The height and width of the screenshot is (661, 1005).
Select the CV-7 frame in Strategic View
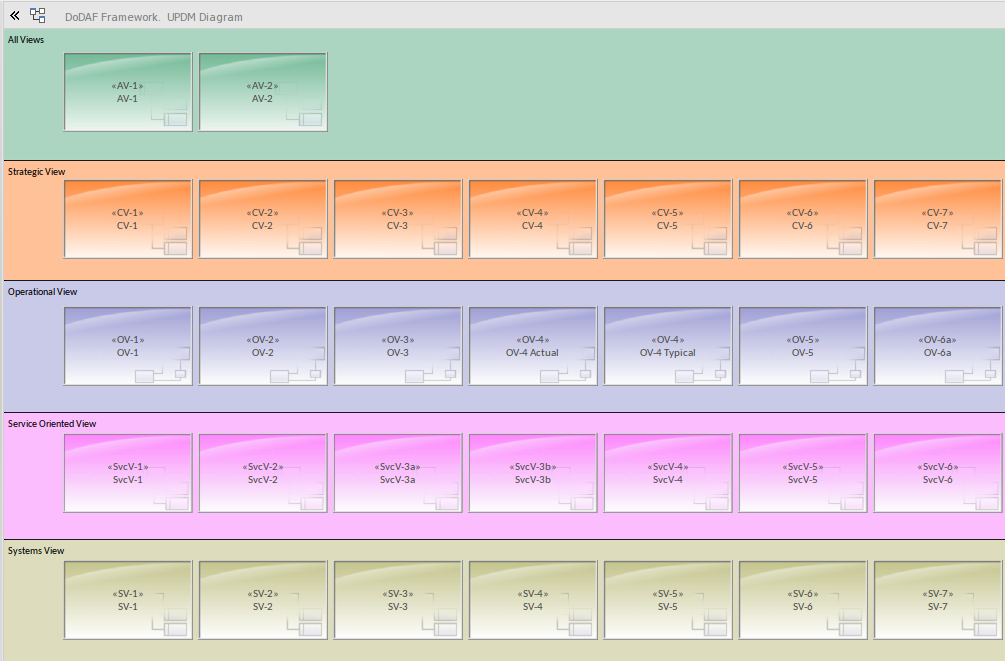[x=937, y=219]
